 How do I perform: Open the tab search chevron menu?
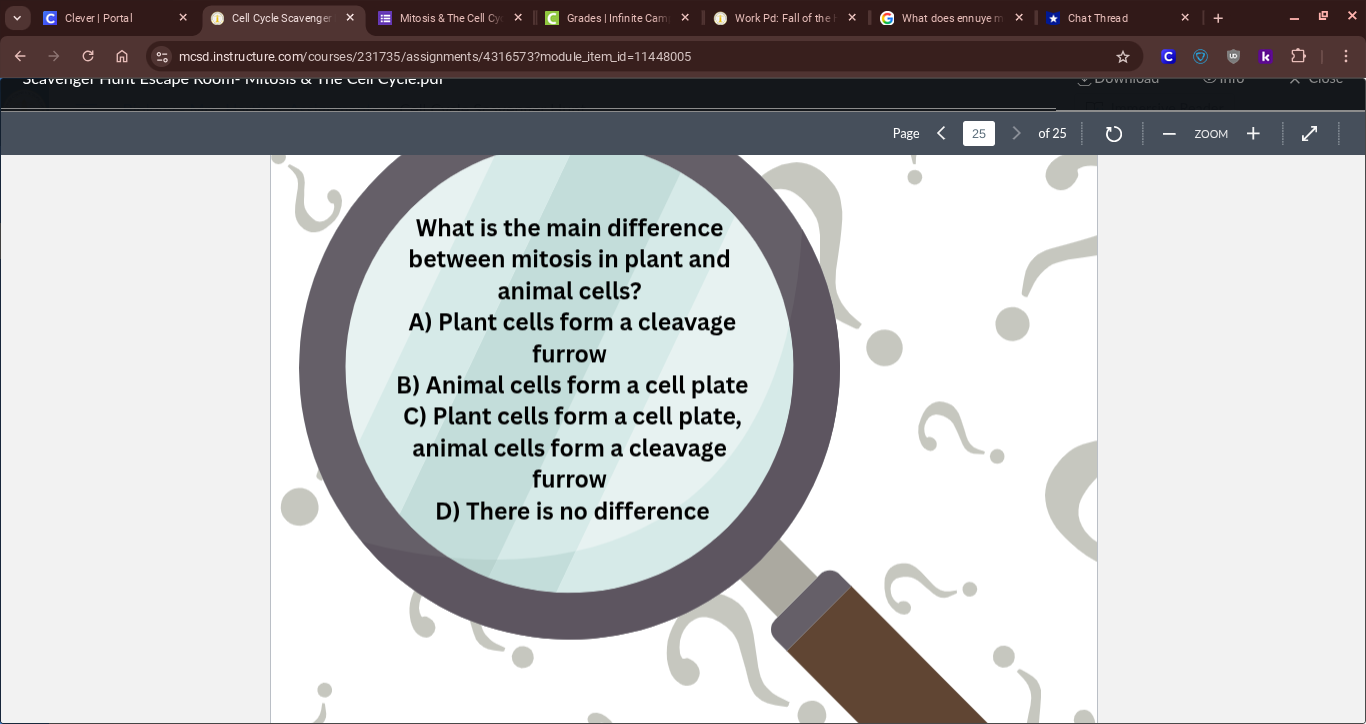coord(17,18)
